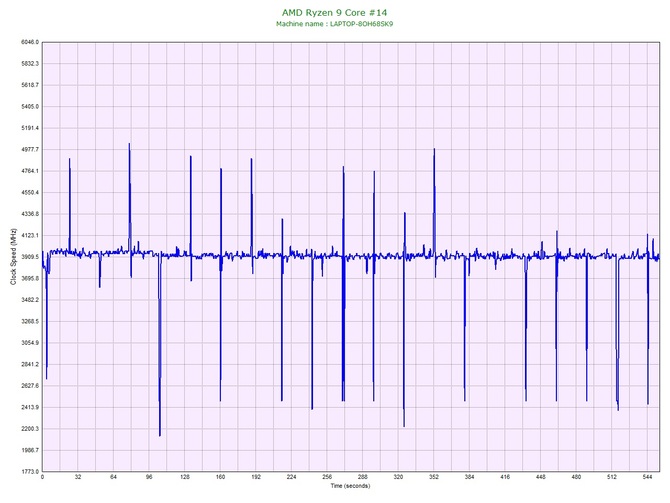Click the 352 seconds tick label
The width and height of the screenshot is (670, 503).
pyautogui.click(x=434, y=477)
